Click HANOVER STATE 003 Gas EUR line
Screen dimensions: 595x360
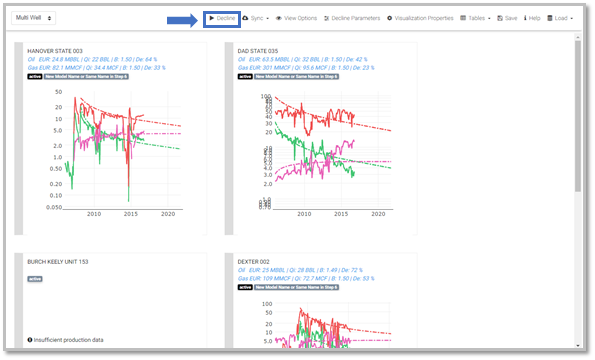[x=96, y=68]
